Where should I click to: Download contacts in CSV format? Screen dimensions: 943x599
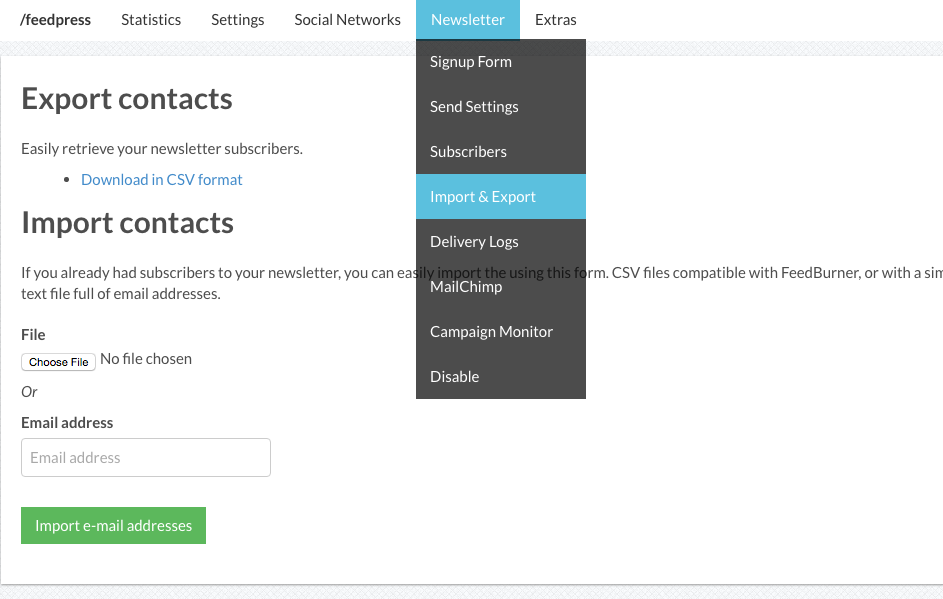(162, 180)
